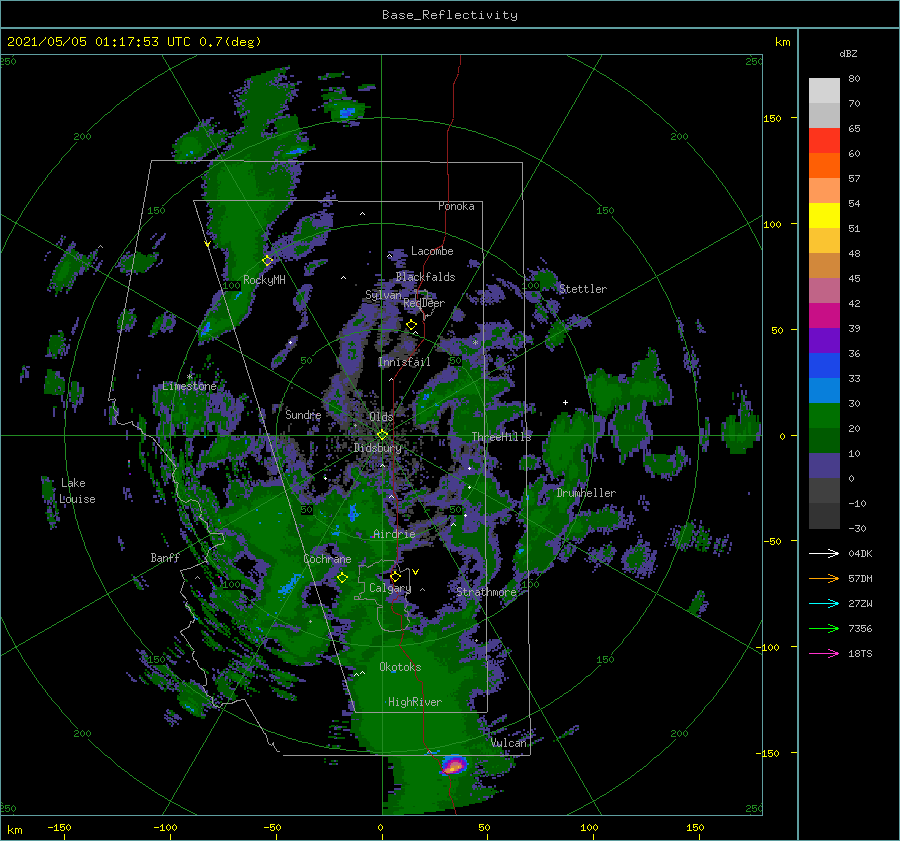Click the Blackfalds label on the map
Viewport: 900px width, 841px height.
click(425, 277)
